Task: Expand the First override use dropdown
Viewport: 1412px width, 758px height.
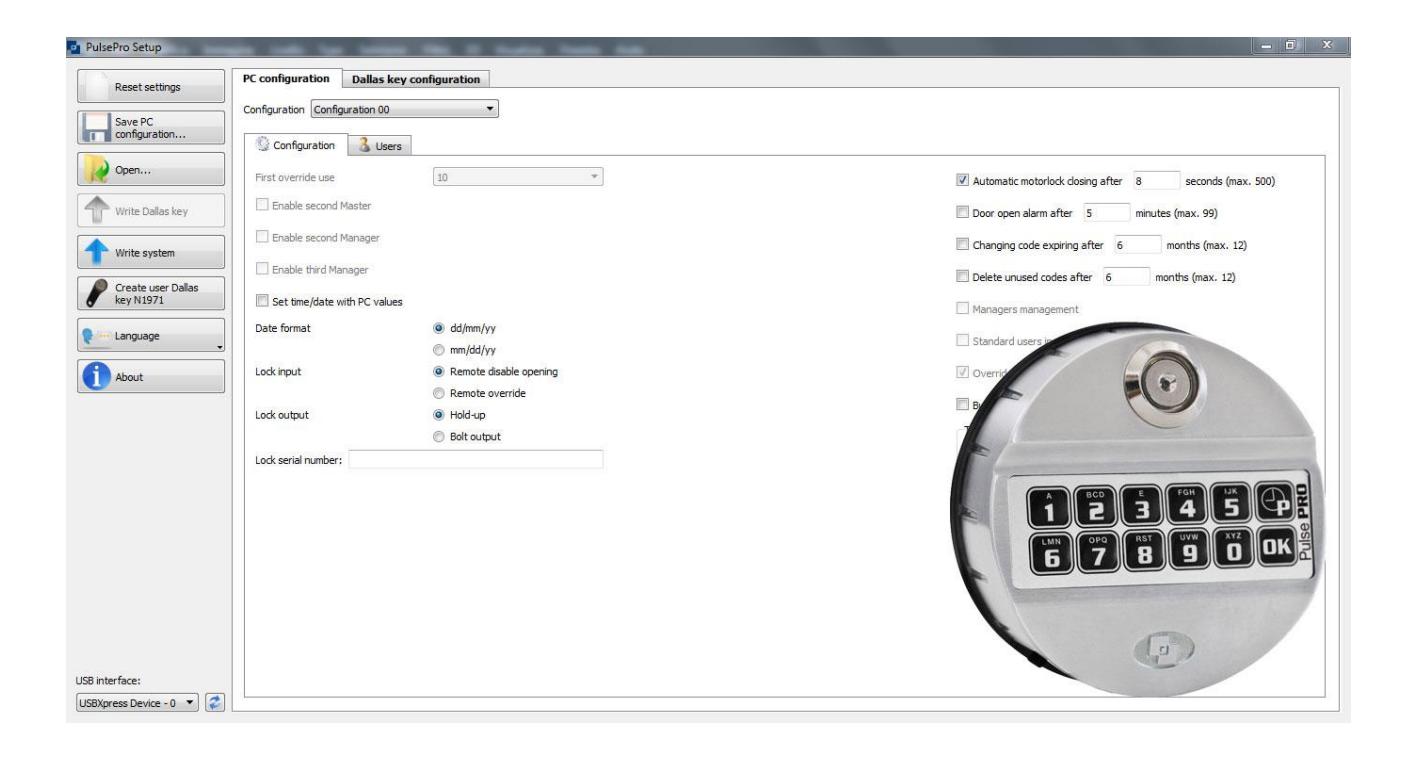Action: click(x=519, y=179)
